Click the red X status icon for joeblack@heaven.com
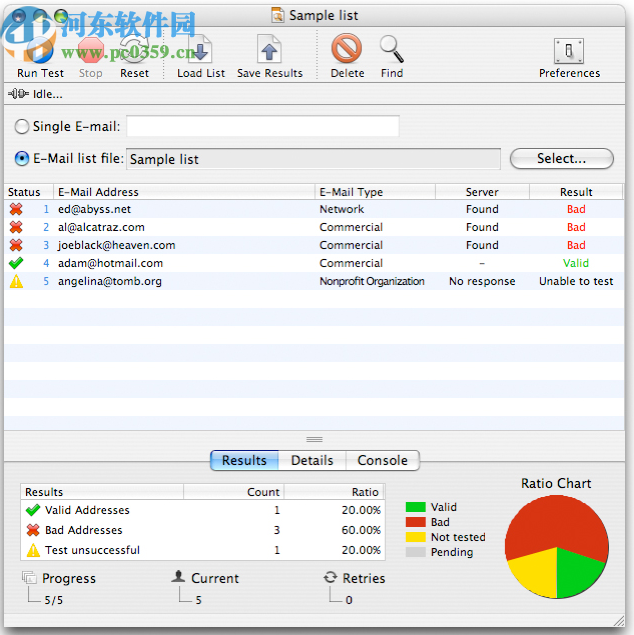Viewport: 634px width, 635px height. [16, 245]
